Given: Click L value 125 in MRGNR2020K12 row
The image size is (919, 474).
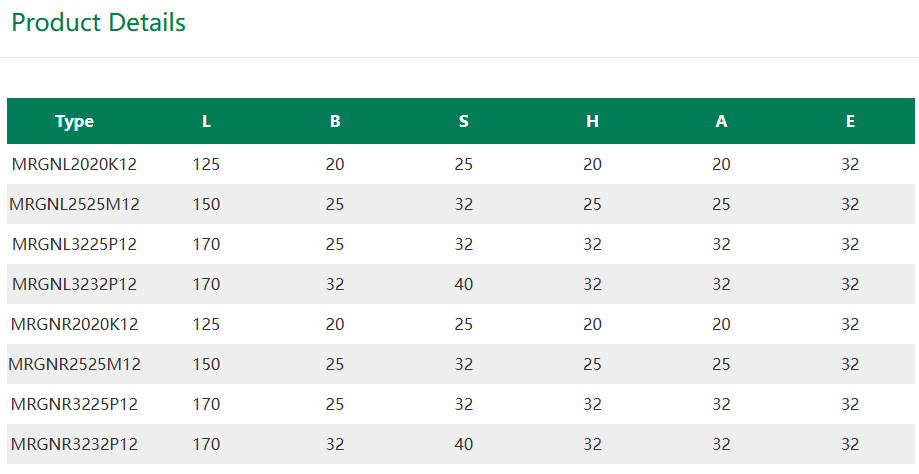Looking at the screenshot, I should 206,324.
